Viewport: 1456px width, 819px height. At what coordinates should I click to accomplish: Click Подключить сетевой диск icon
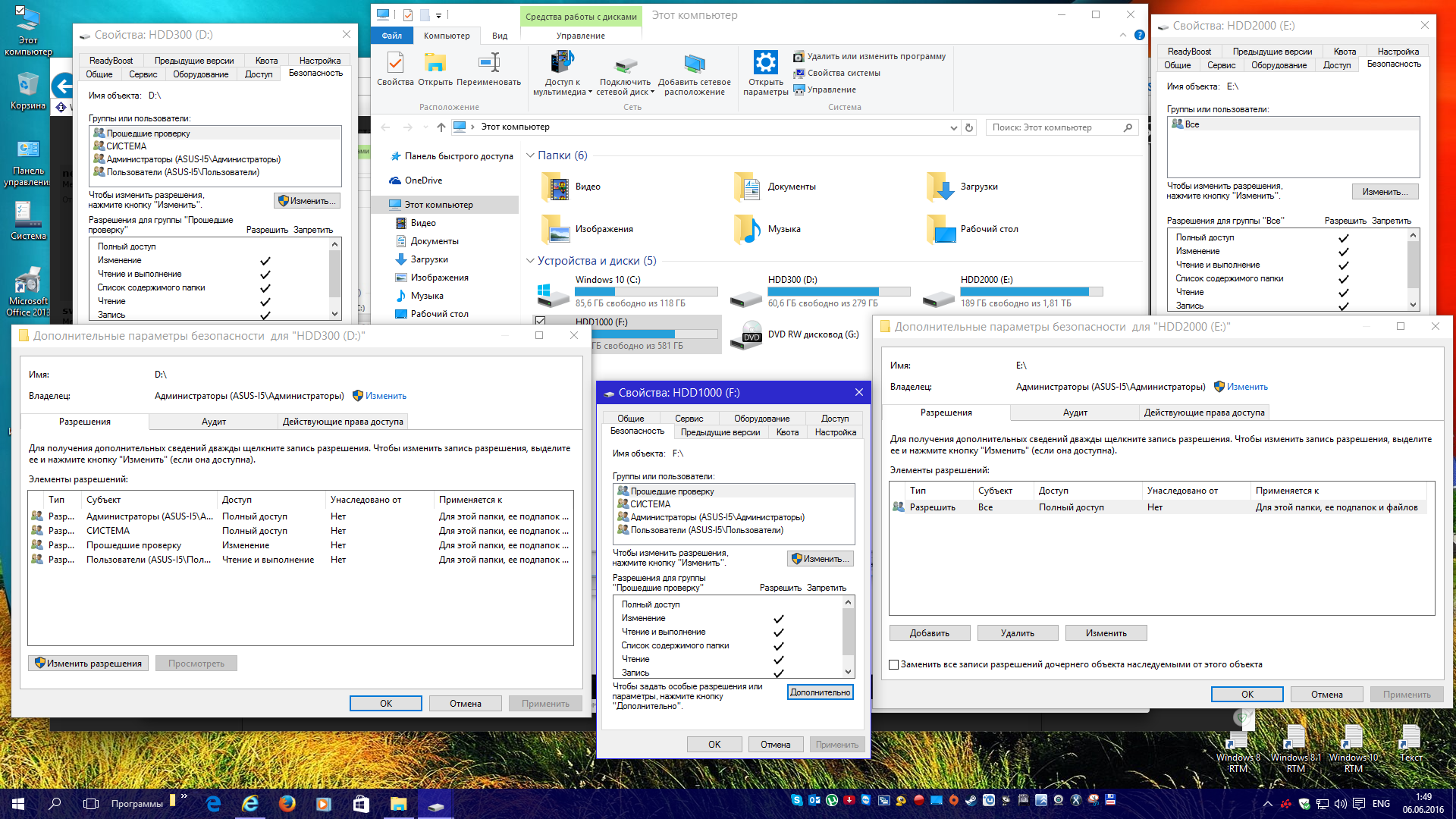626,73
